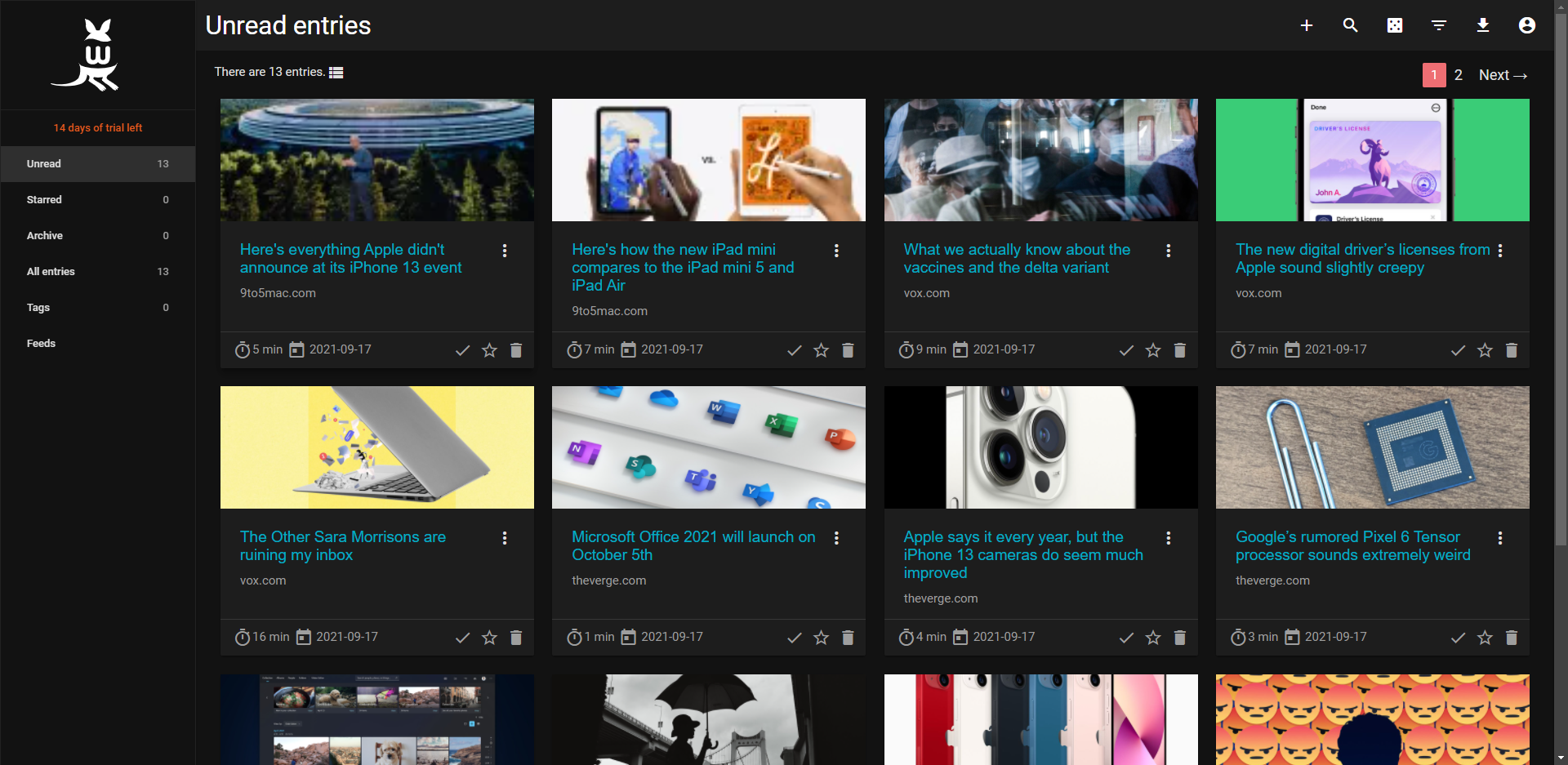Open 'Here's everything Apple didn't announce' article title

point(351,259)
